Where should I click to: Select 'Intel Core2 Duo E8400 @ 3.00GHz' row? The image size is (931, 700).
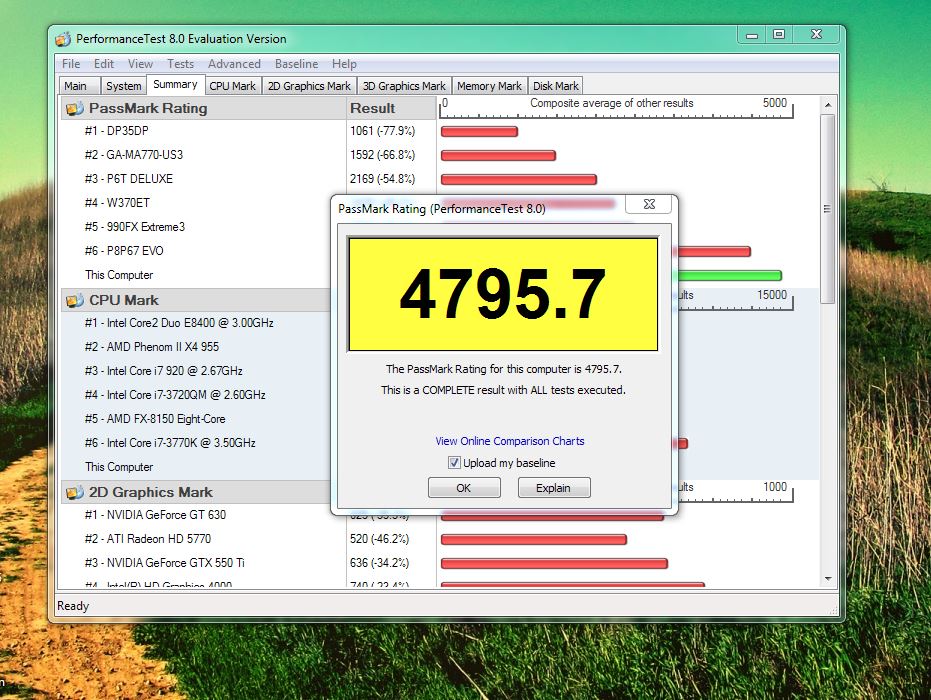[x=179, y=323]
